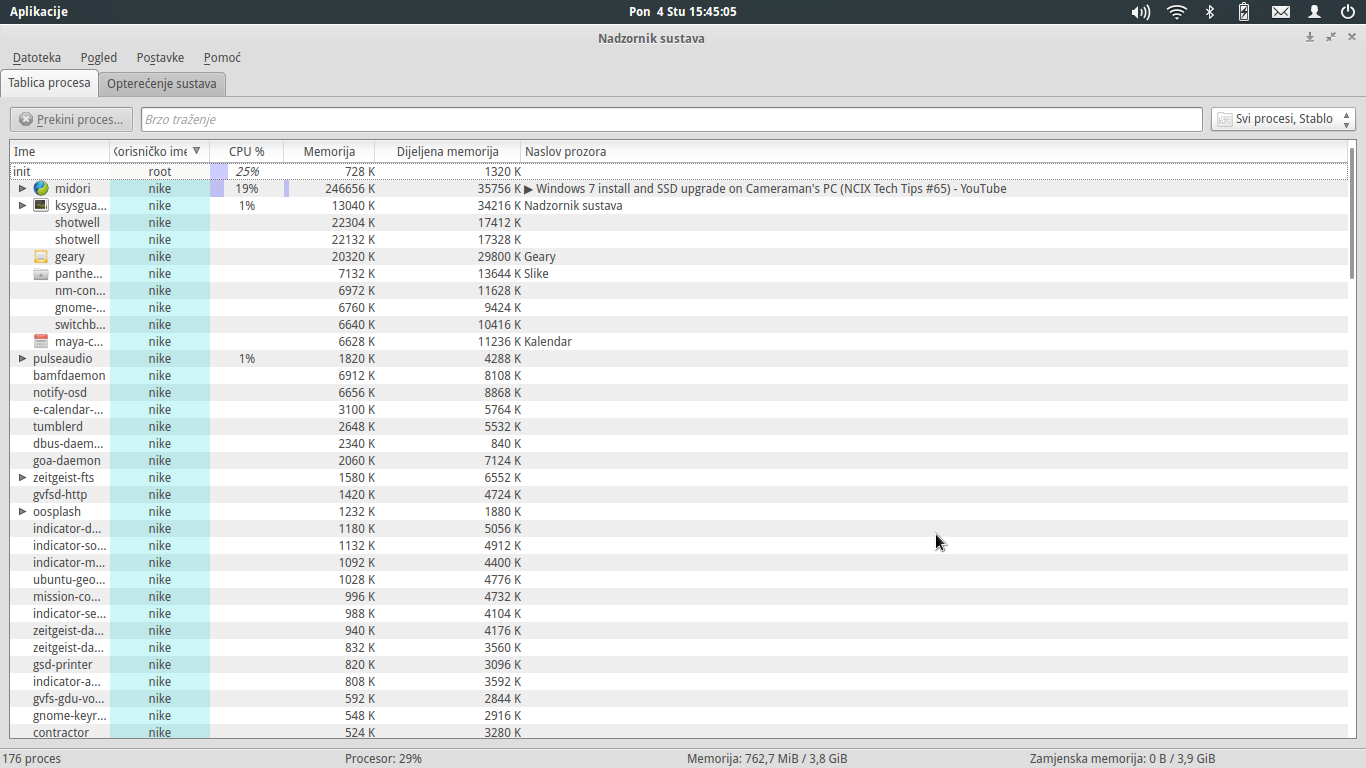Open the Aplikacije launcher
Viewport: 1366px width, 768px height.
click(x=39, y=12)
